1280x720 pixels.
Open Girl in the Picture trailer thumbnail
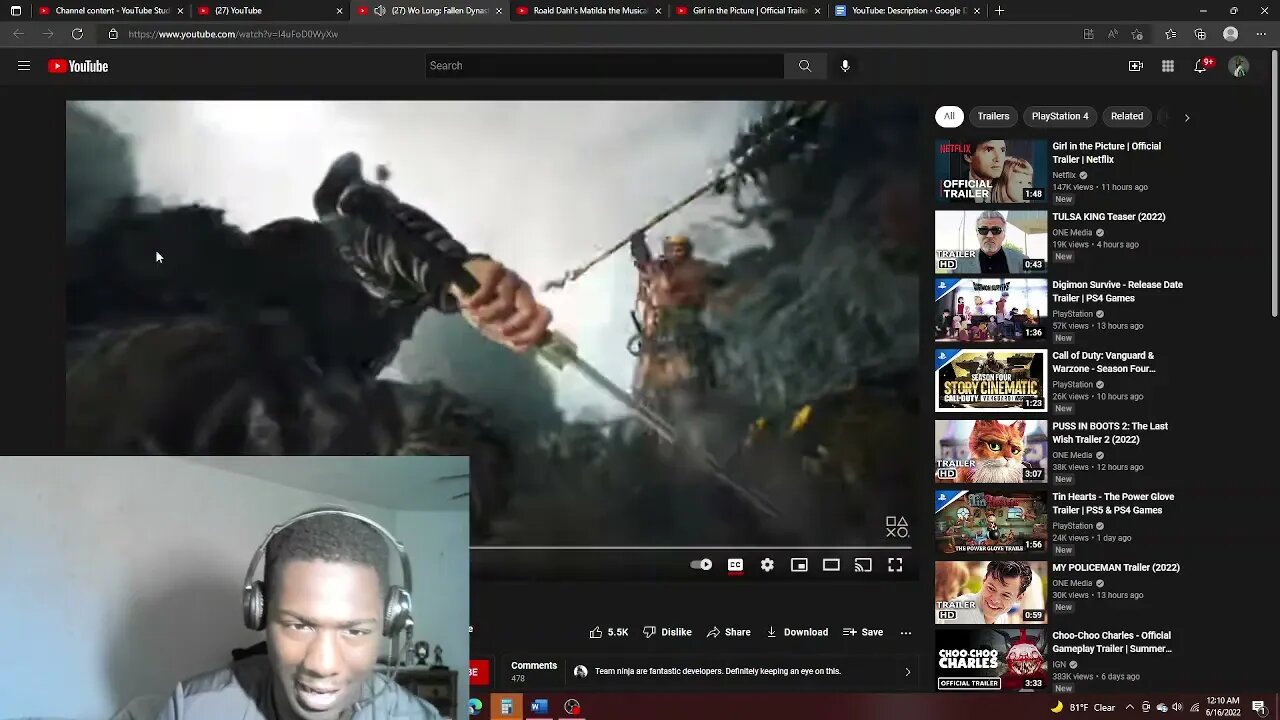tap(991, 171)
